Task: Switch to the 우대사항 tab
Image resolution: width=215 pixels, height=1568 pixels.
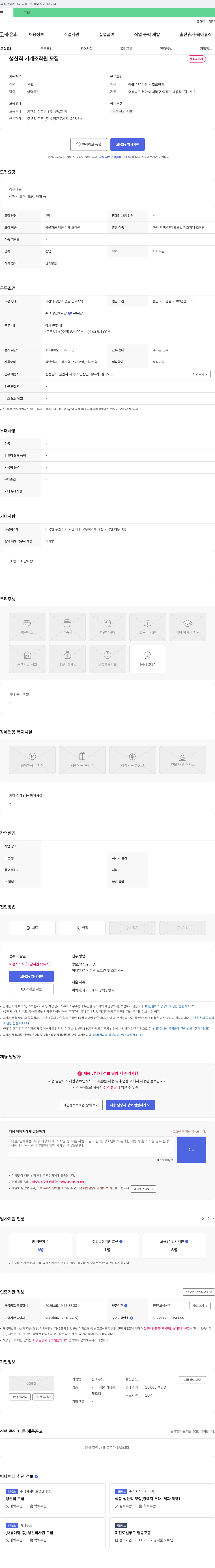Action: [x=86, y=49]
